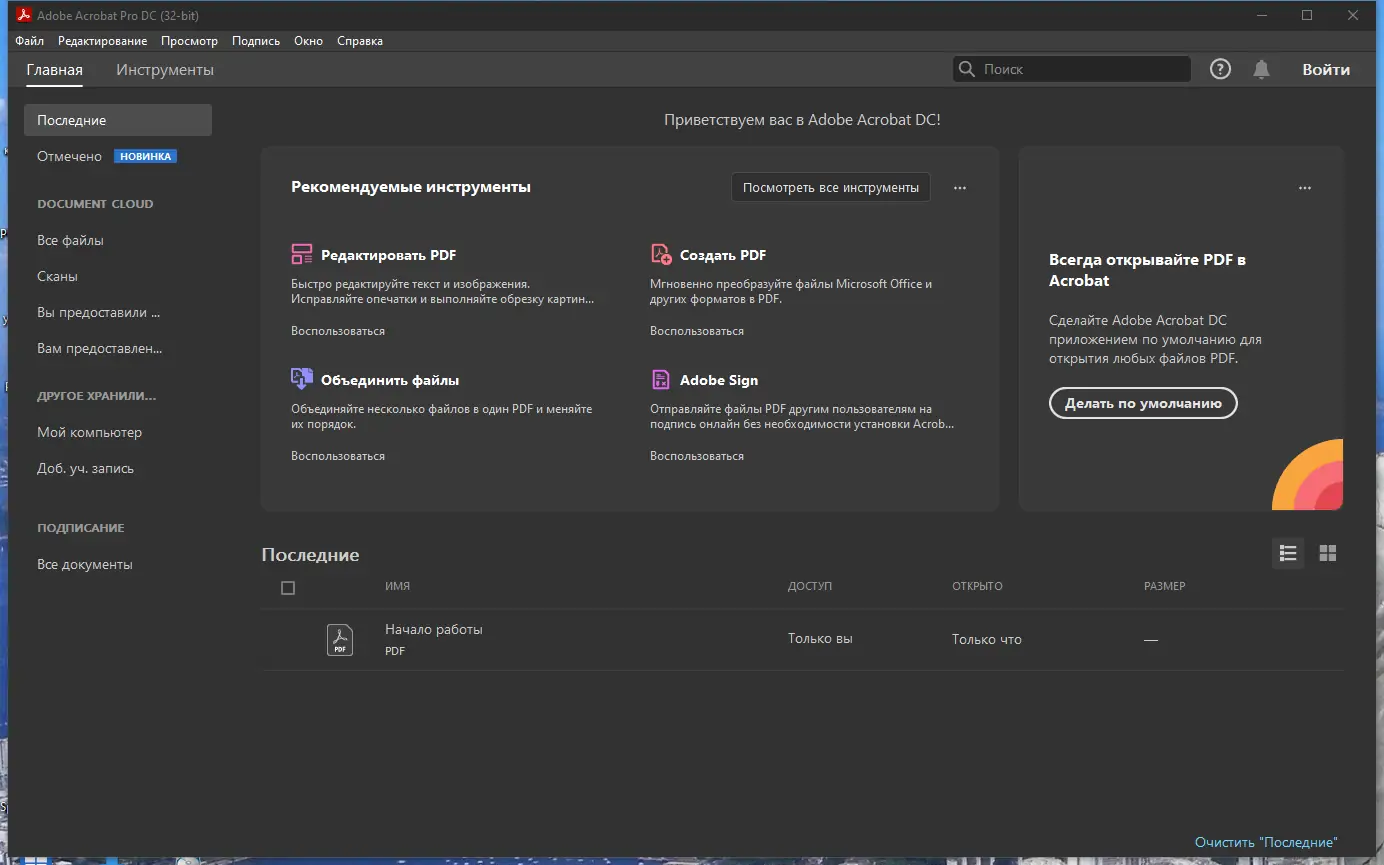Click the search magnifier icon
This screenshot has height=865, width=1384.
point(966,68)
